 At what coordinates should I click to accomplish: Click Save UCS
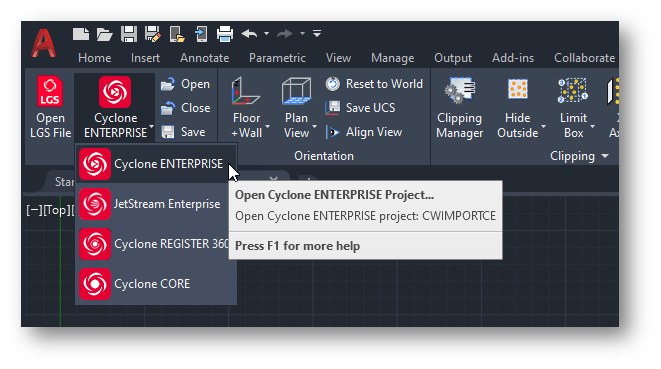[360, 108]
